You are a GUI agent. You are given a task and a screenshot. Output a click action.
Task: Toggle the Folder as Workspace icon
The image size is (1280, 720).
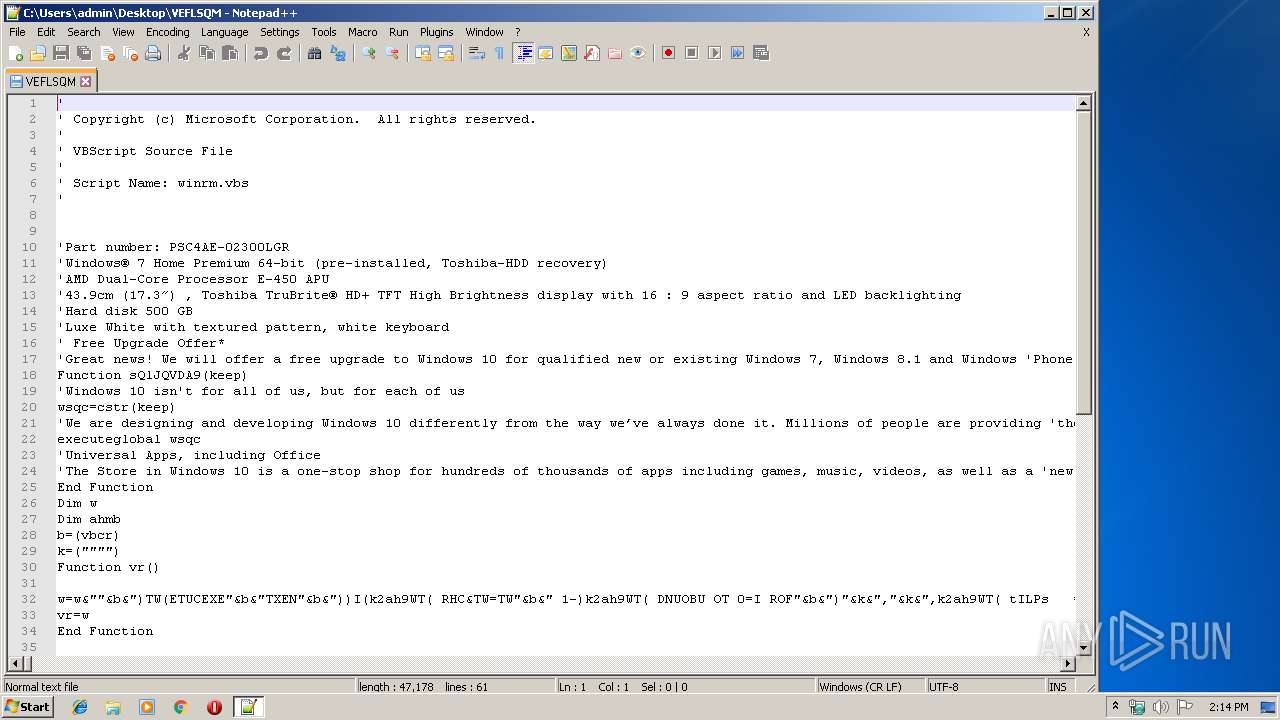[615, 53]
